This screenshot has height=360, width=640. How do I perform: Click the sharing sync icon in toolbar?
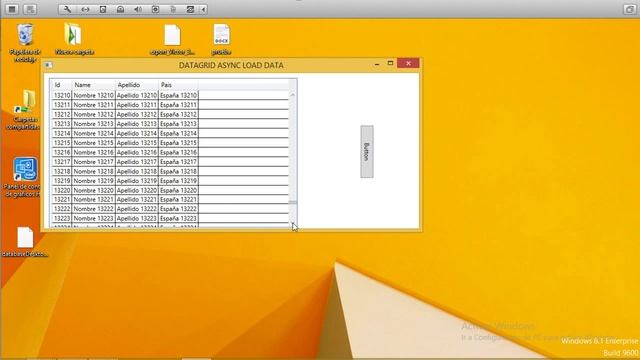coord(190,9)
